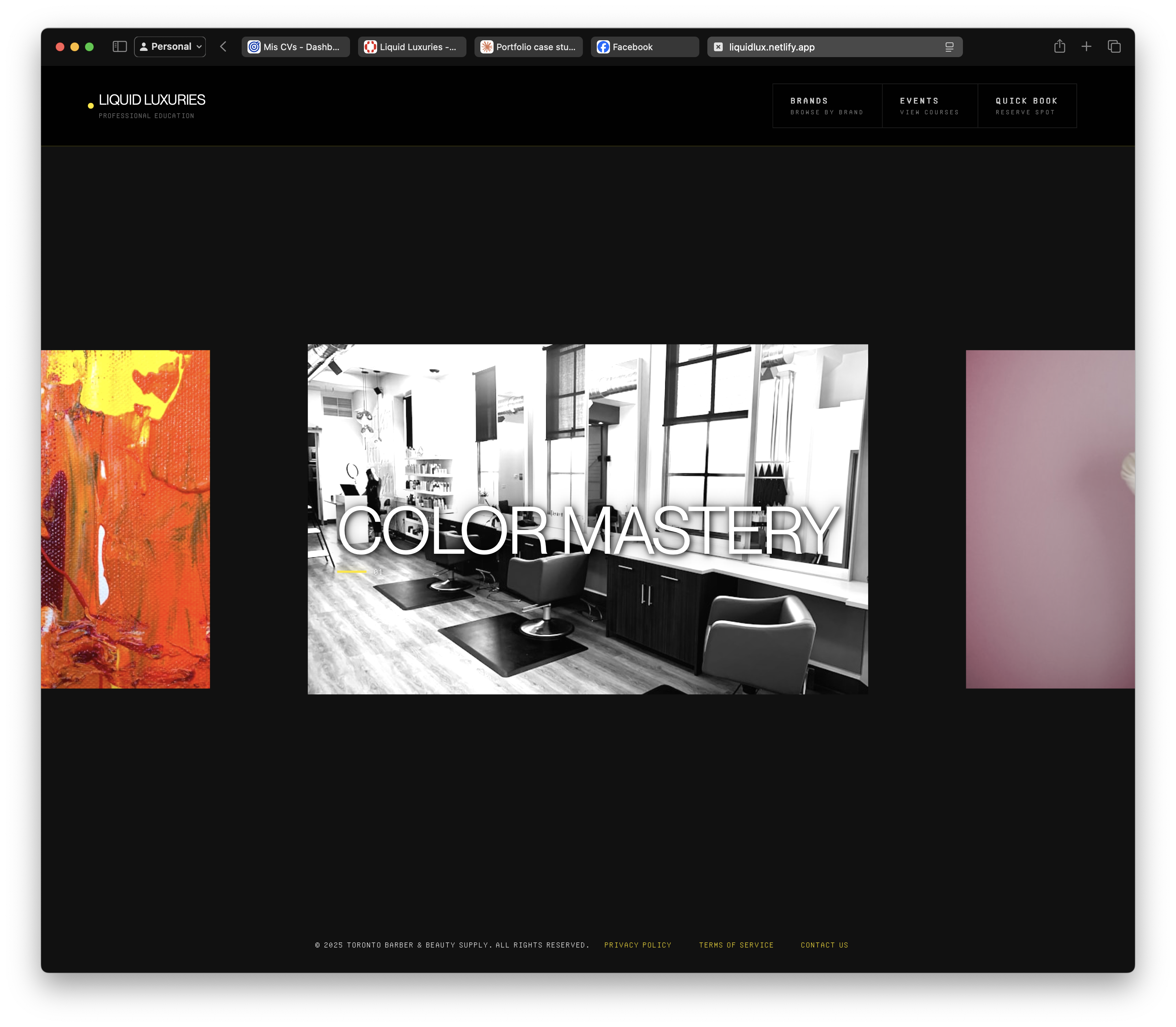Click the Liquid Luxuries tab favicon
Screen dimensions: 1176x1027
point(371,47)
